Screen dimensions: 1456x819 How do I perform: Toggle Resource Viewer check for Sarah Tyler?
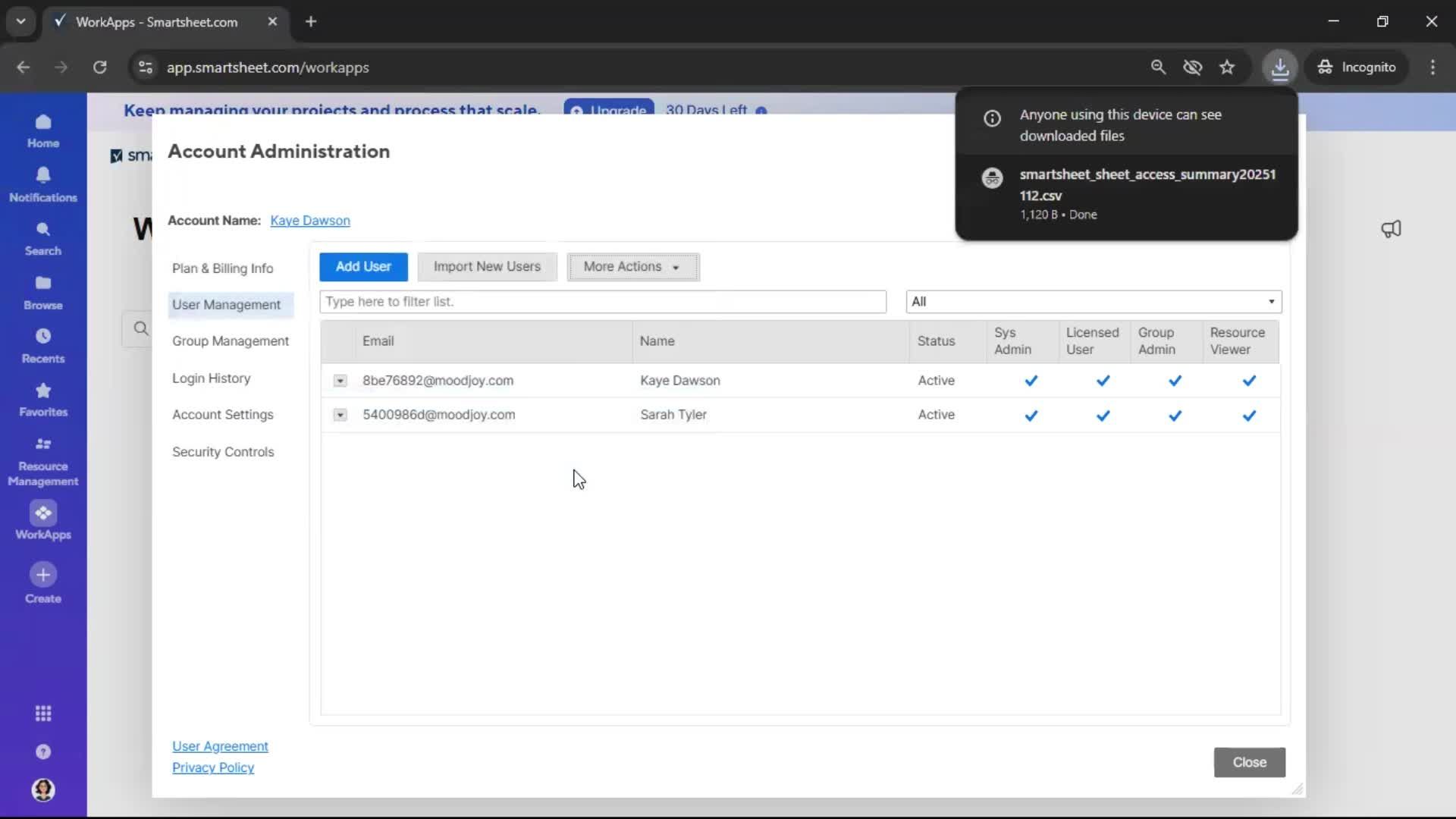click(1249, 416)
